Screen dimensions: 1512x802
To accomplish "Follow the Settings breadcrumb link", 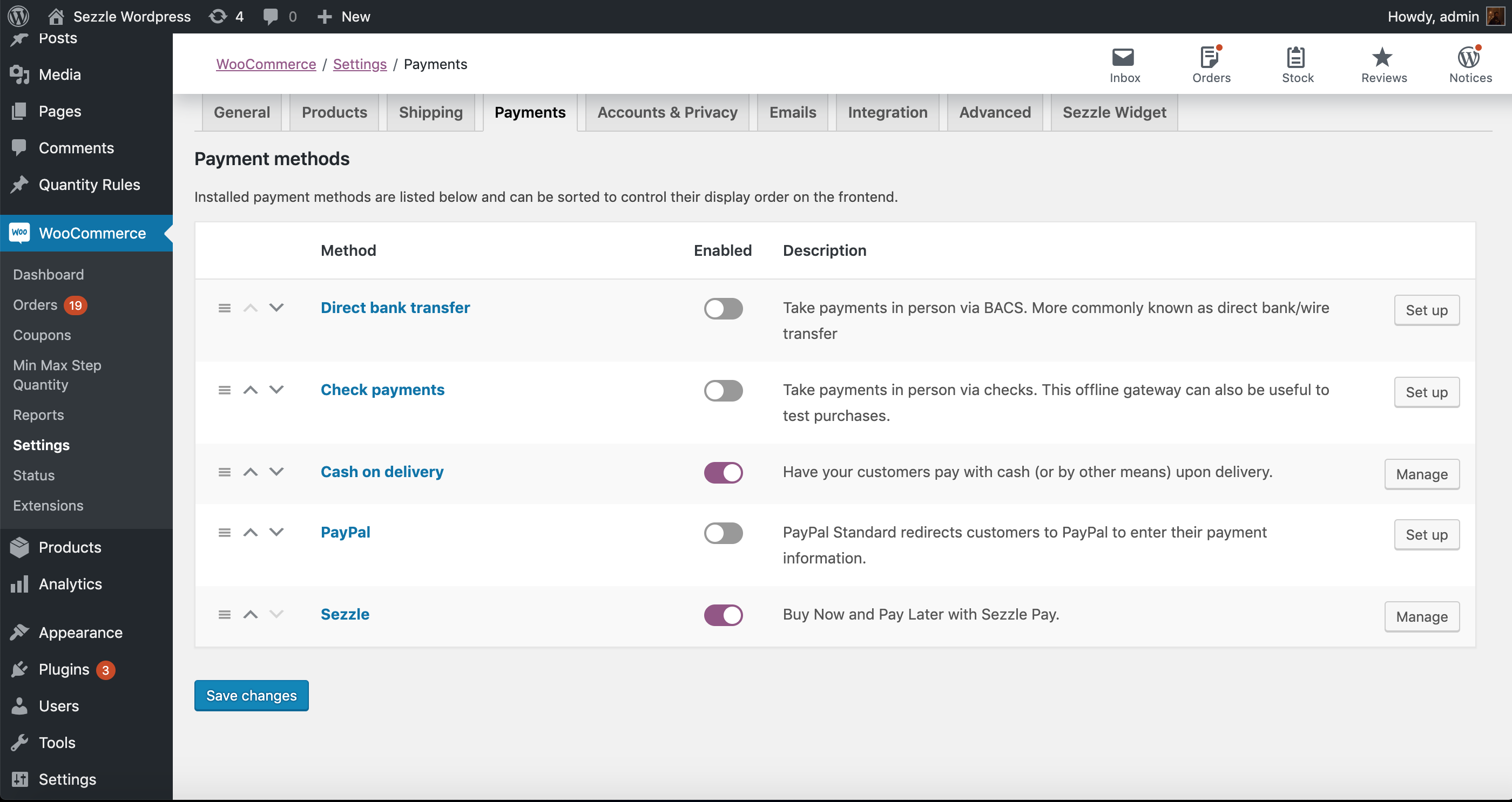I will click(360, 65).
